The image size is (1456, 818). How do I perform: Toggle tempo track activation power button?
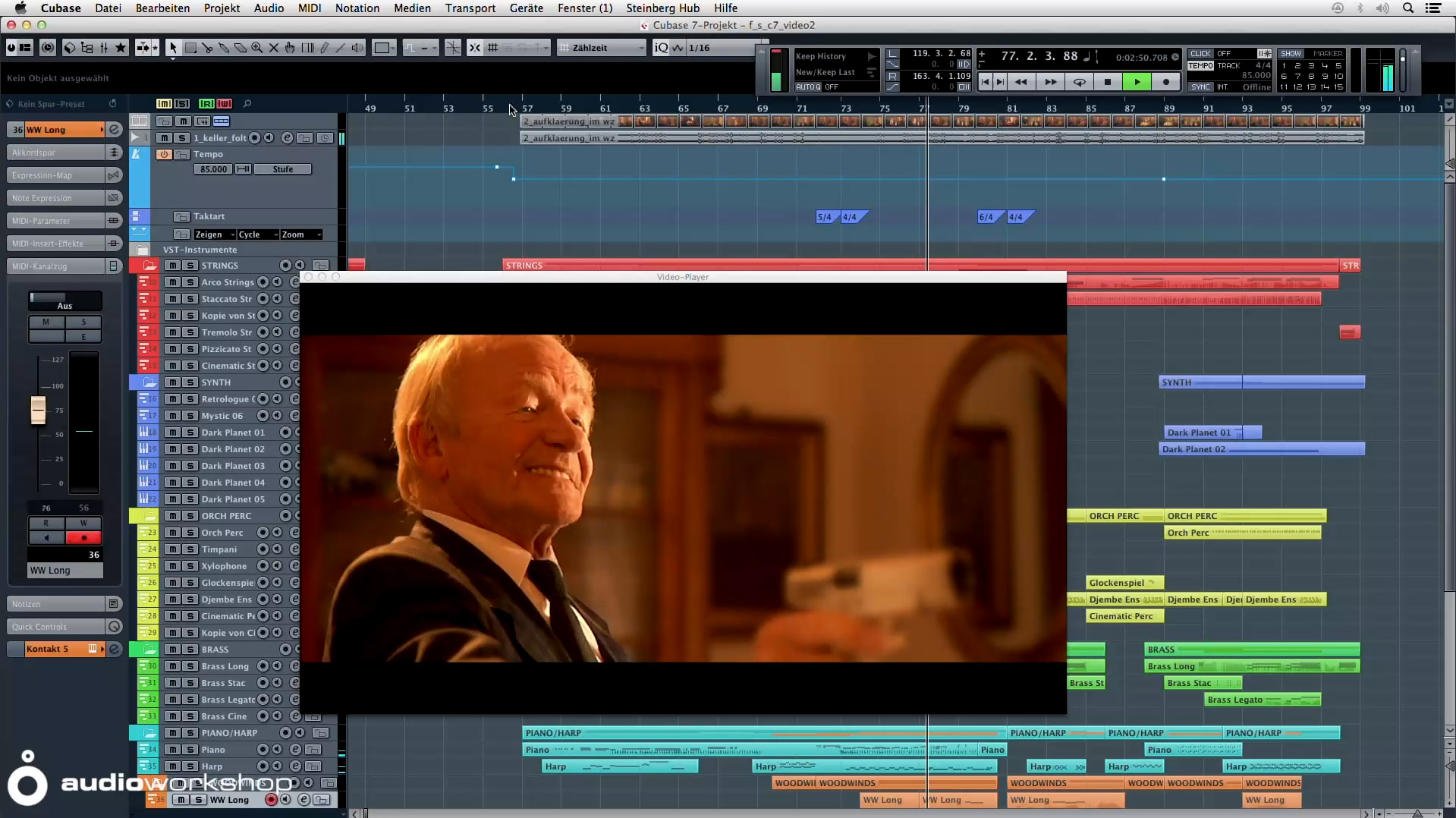[x=164, y=154]
